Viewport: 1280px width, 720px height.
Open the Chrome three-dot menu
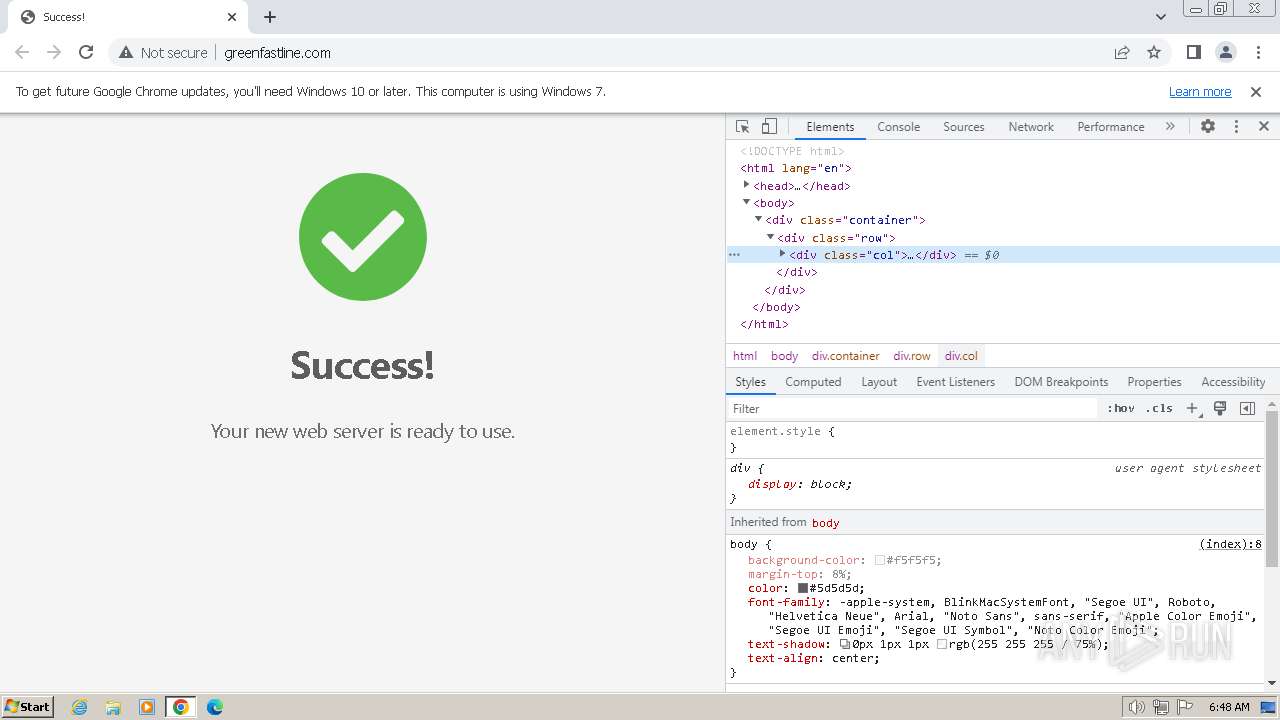pyautogui.click(x=1257, y=52)
